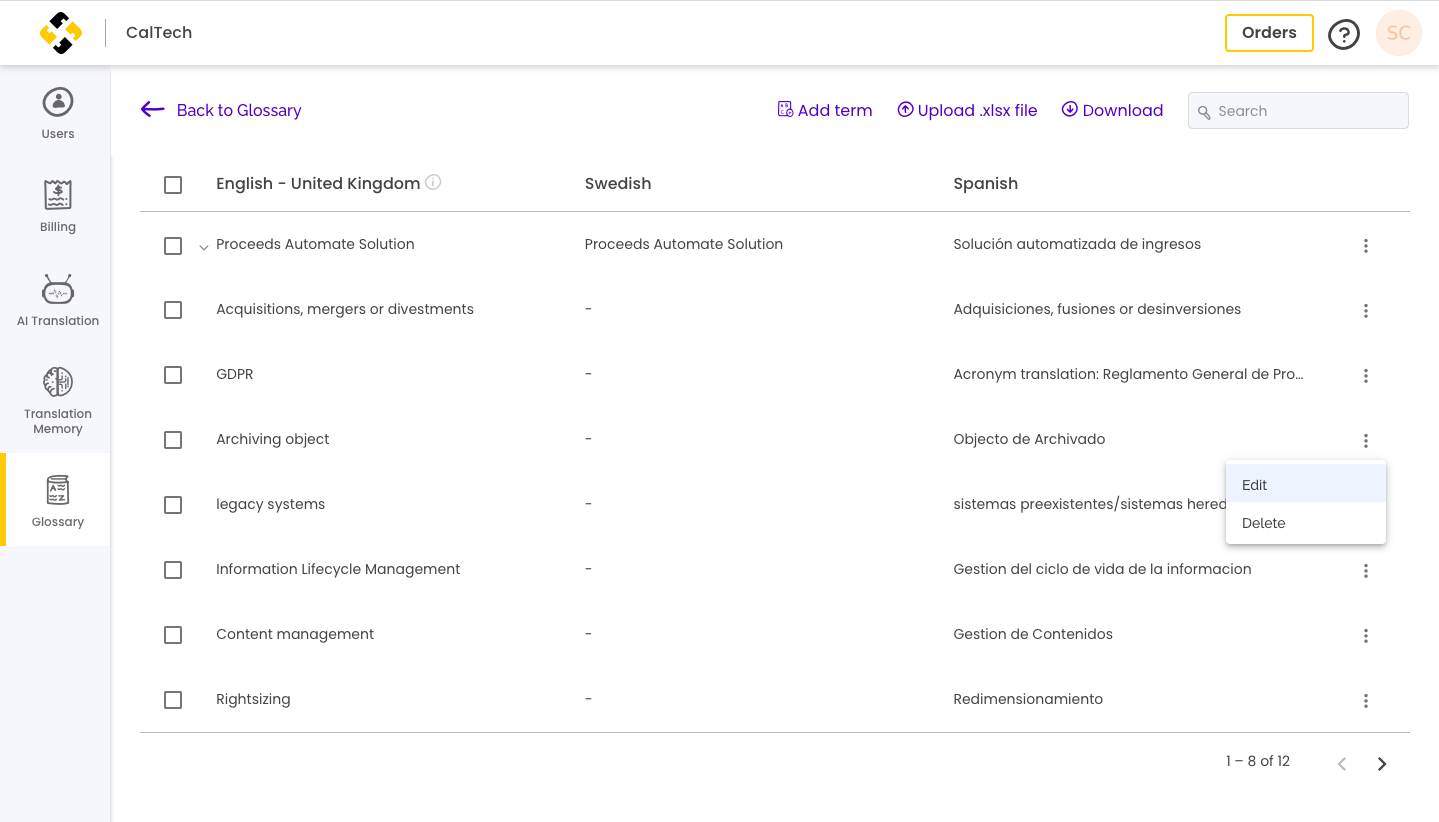This screenshot has height=822, width=1439.
Task: Choose Edit from the context menu
Action: pyautogui.click(x=1306, y=485)
